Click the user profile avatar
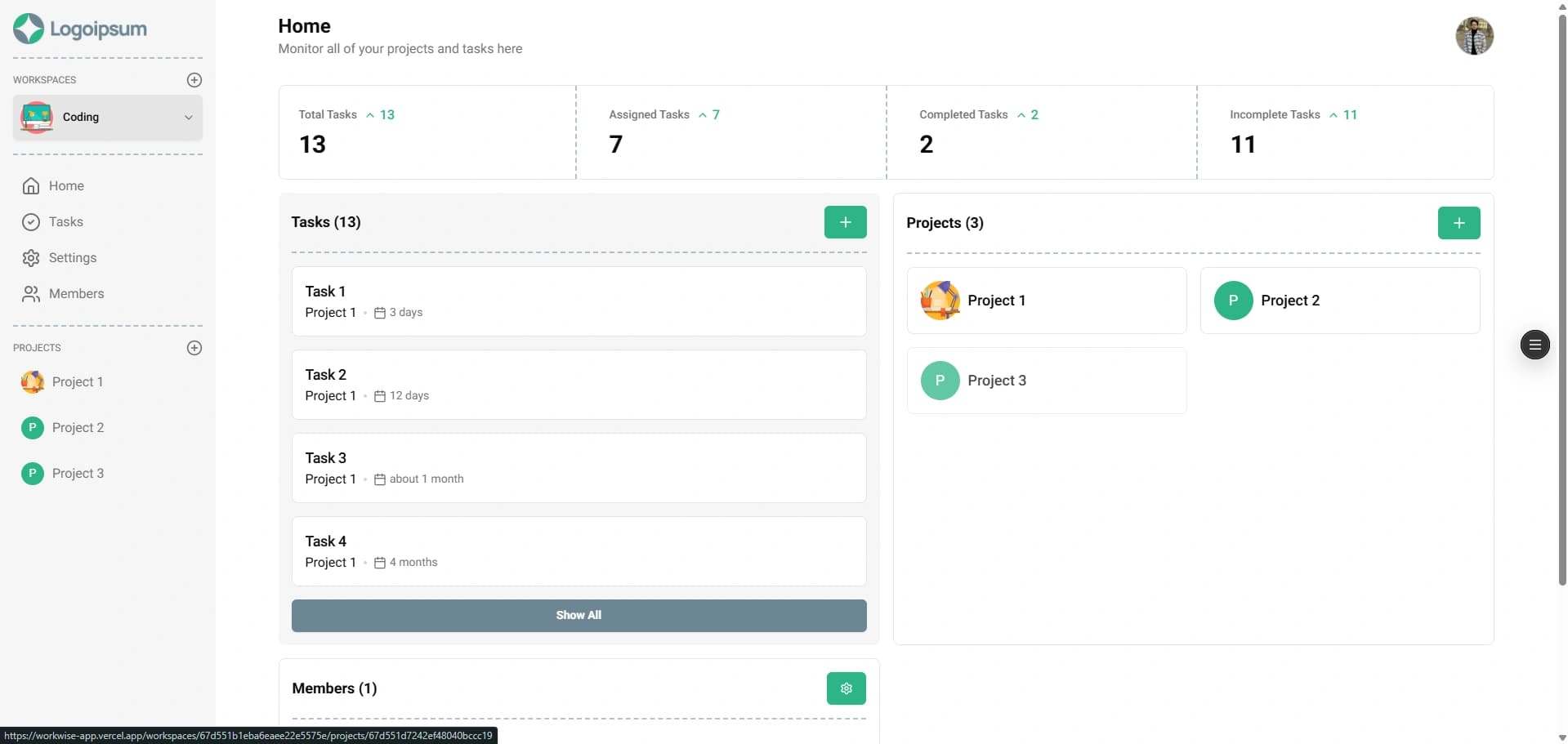The height and width of the screenshot is (744, 1568). [1475, 36]
